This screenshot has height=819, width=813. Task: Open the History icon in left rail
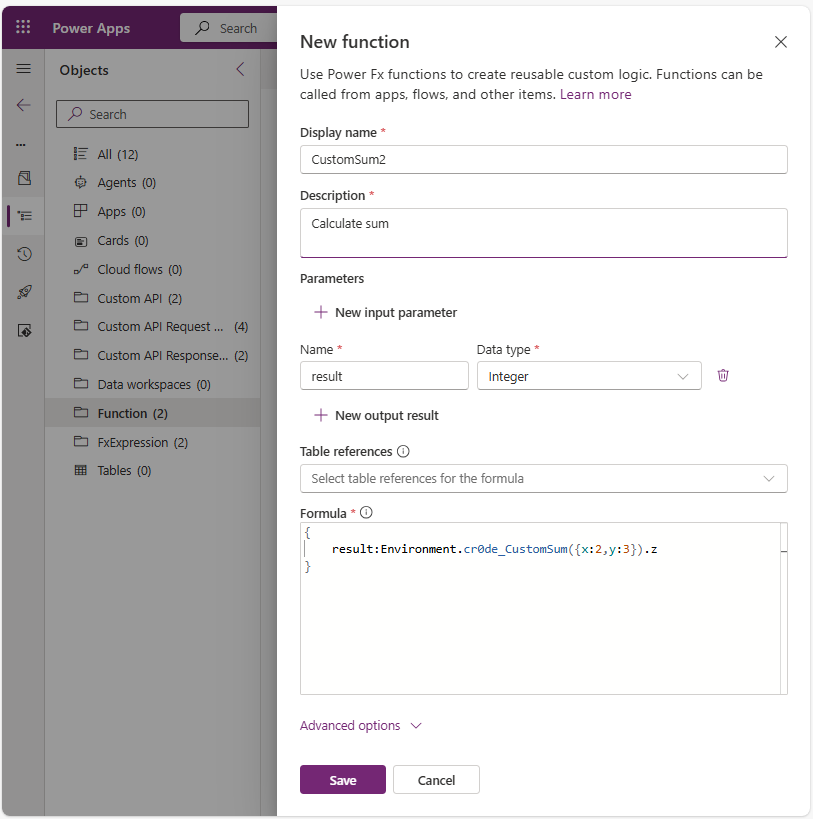tap(24, 254)
